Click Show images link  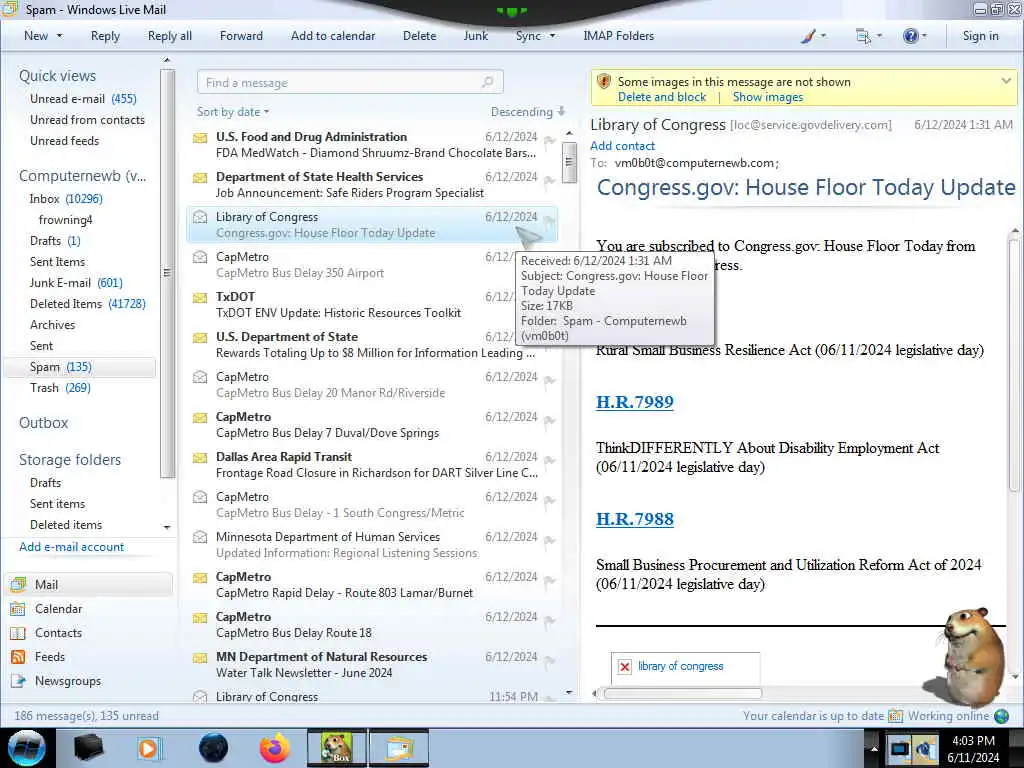click(767, 97)
